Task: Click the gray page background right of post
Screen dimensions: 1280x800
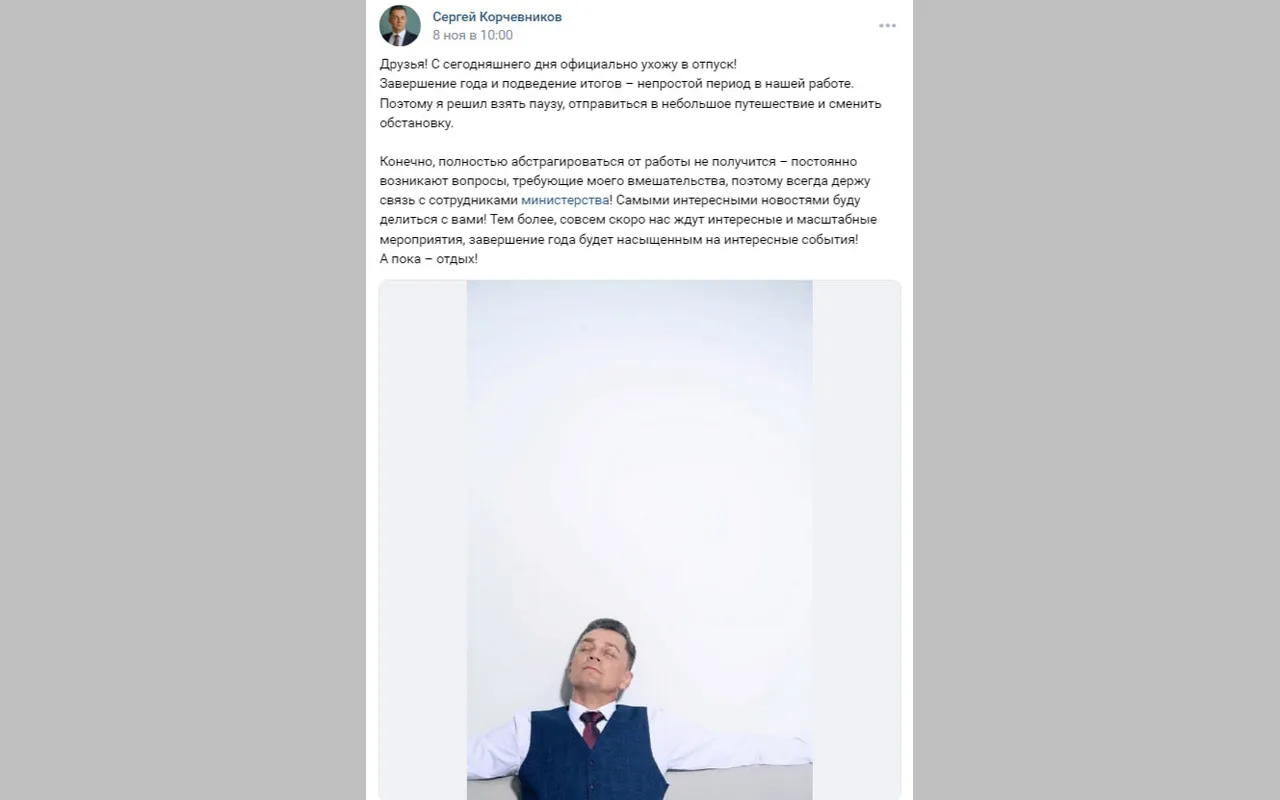Action: pos(1096,400)
